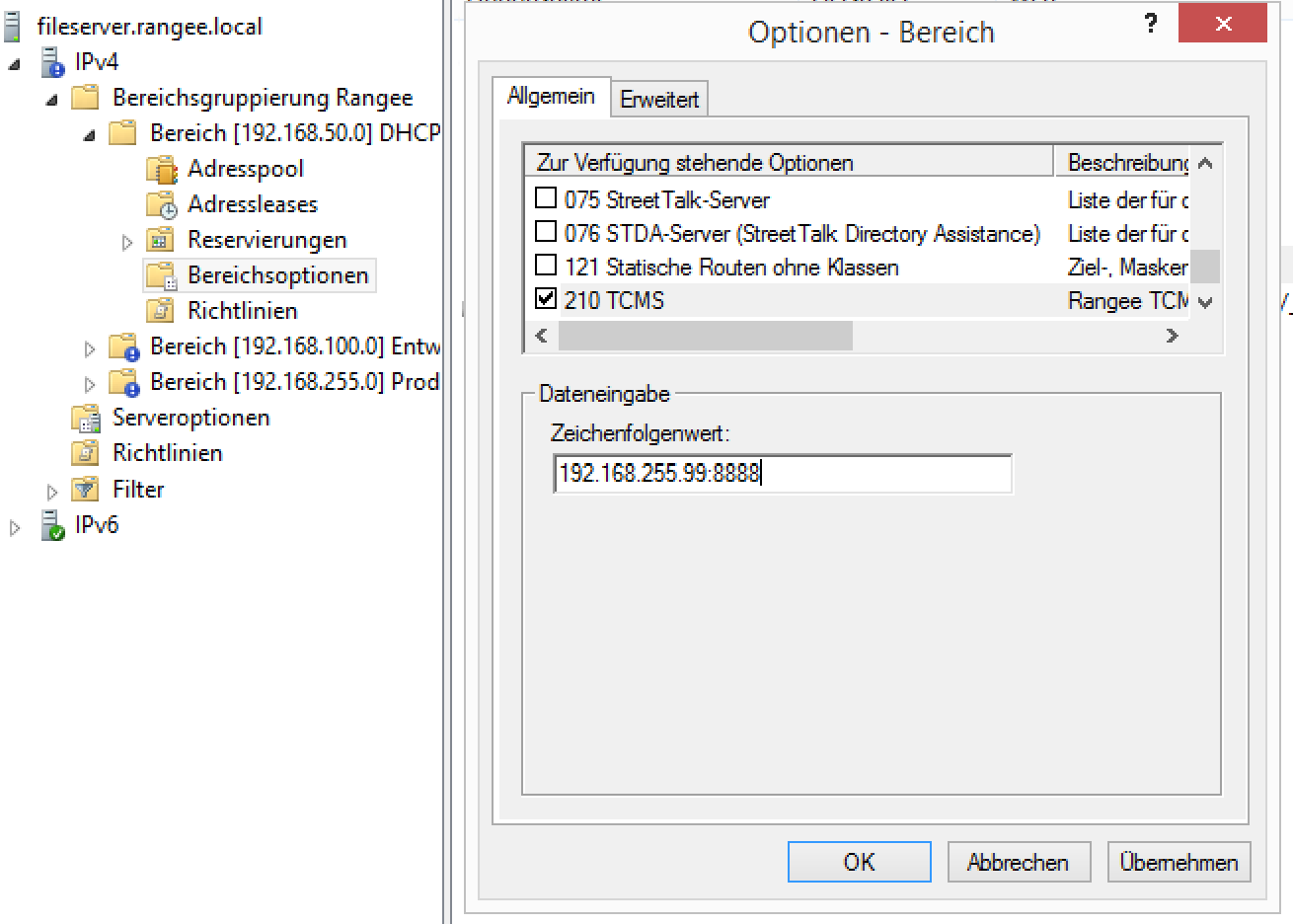Check the 076 STDA-Server option
This screenshot has width=1293, height=924.
click(x=546, y=232)
